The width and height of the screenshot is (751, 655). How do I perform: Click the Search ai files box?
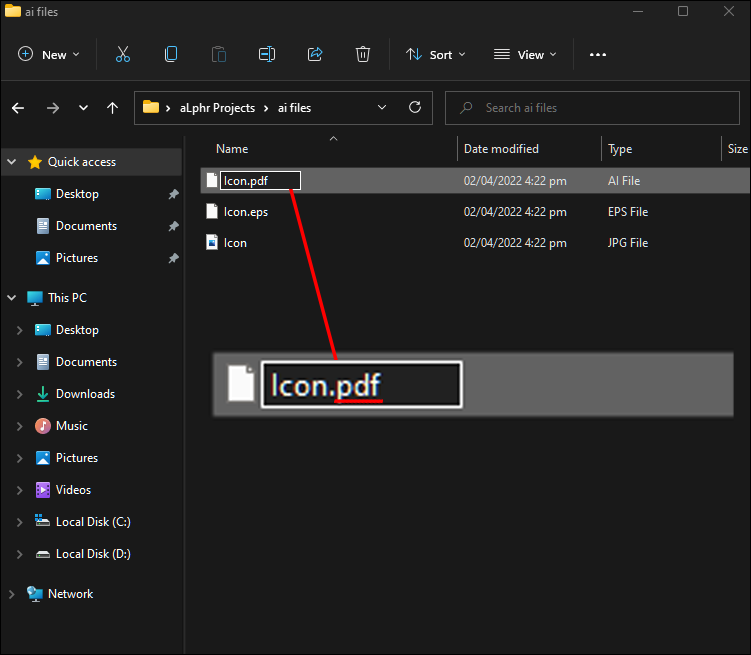[592, 108]
